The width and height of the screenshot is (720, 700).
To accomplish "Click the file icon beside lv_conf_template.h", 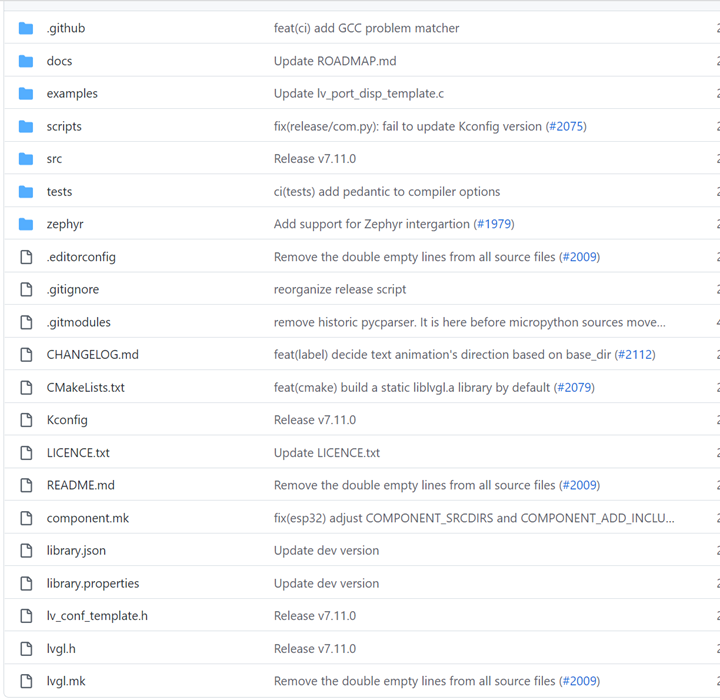I will pos(26,615).
